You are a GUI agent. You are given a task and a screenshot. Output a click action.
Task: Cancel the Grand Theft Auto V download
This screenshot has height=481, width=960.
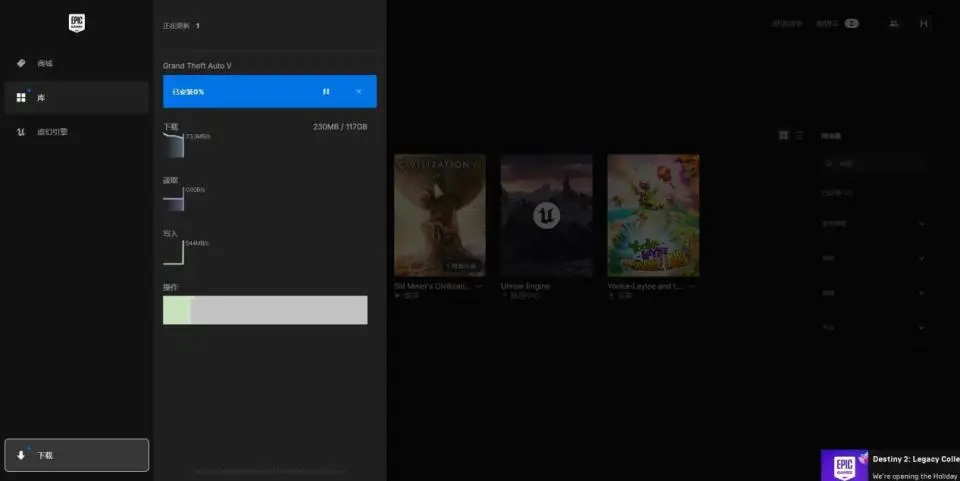pyautogui.click(x=358, y=91)
